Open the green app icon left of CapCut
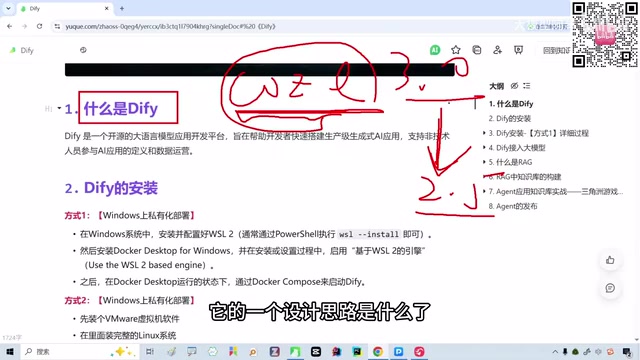The image size is (640, 360). click(x=295, y=351)
